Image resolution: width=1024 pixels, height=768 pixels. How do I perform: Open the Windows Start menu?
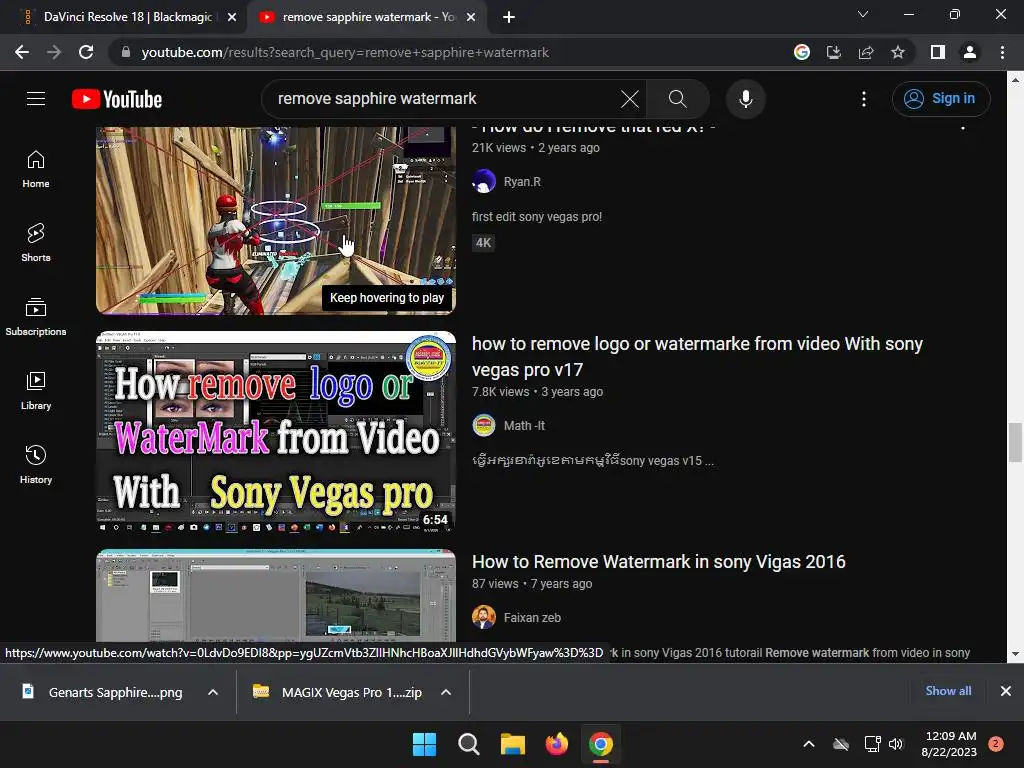coord(424,744)
